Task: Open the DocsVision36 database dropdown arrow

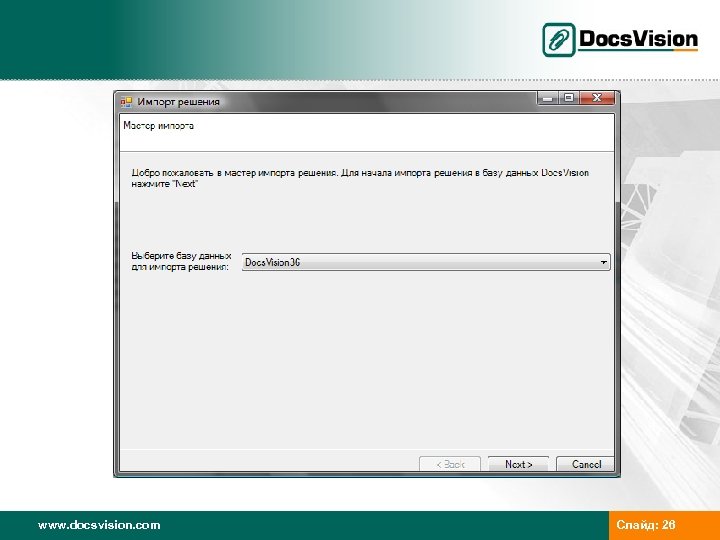Action: coord(603,262)
